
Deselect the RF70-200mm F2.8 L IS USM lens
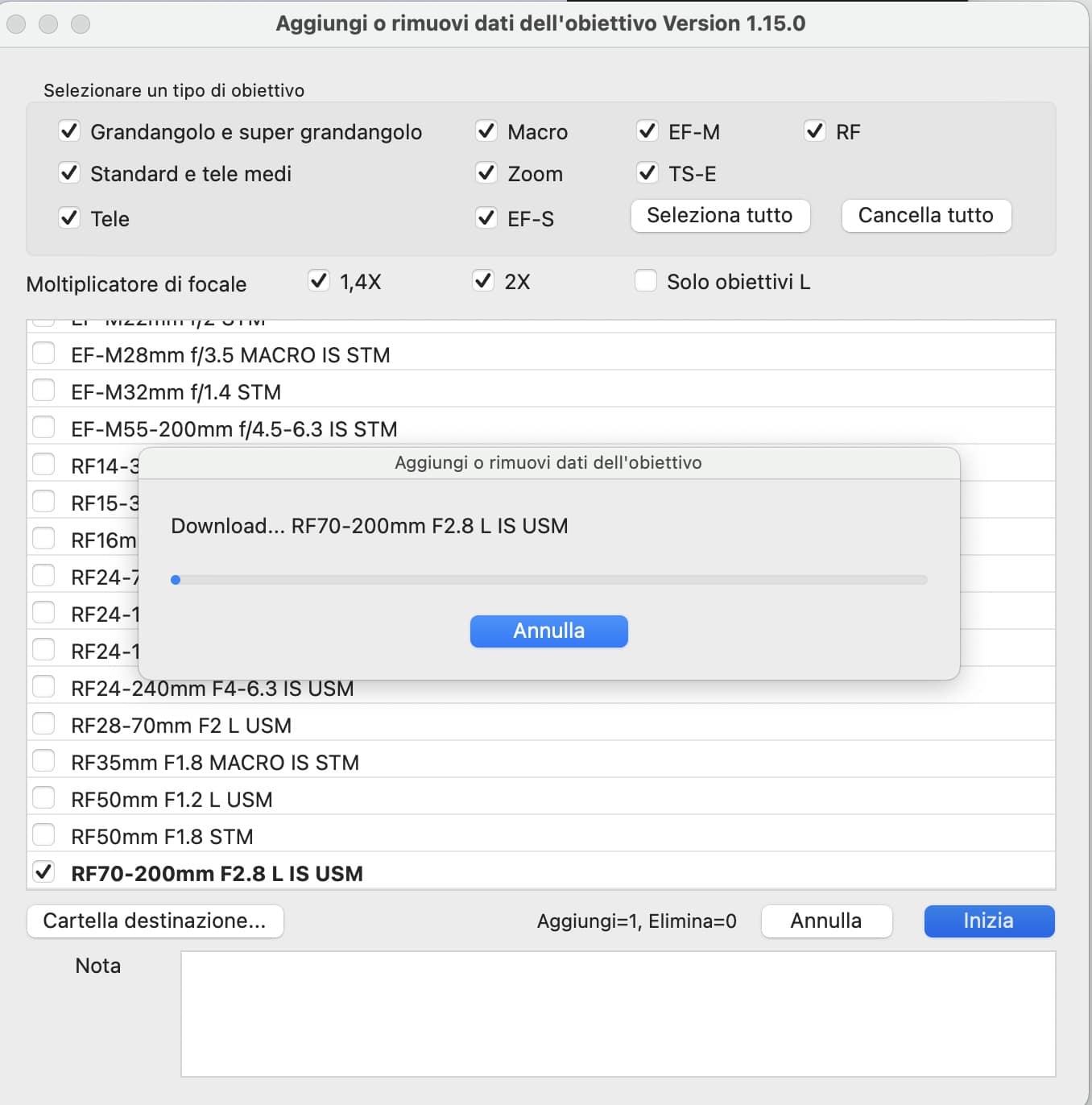tap(44, 871)
